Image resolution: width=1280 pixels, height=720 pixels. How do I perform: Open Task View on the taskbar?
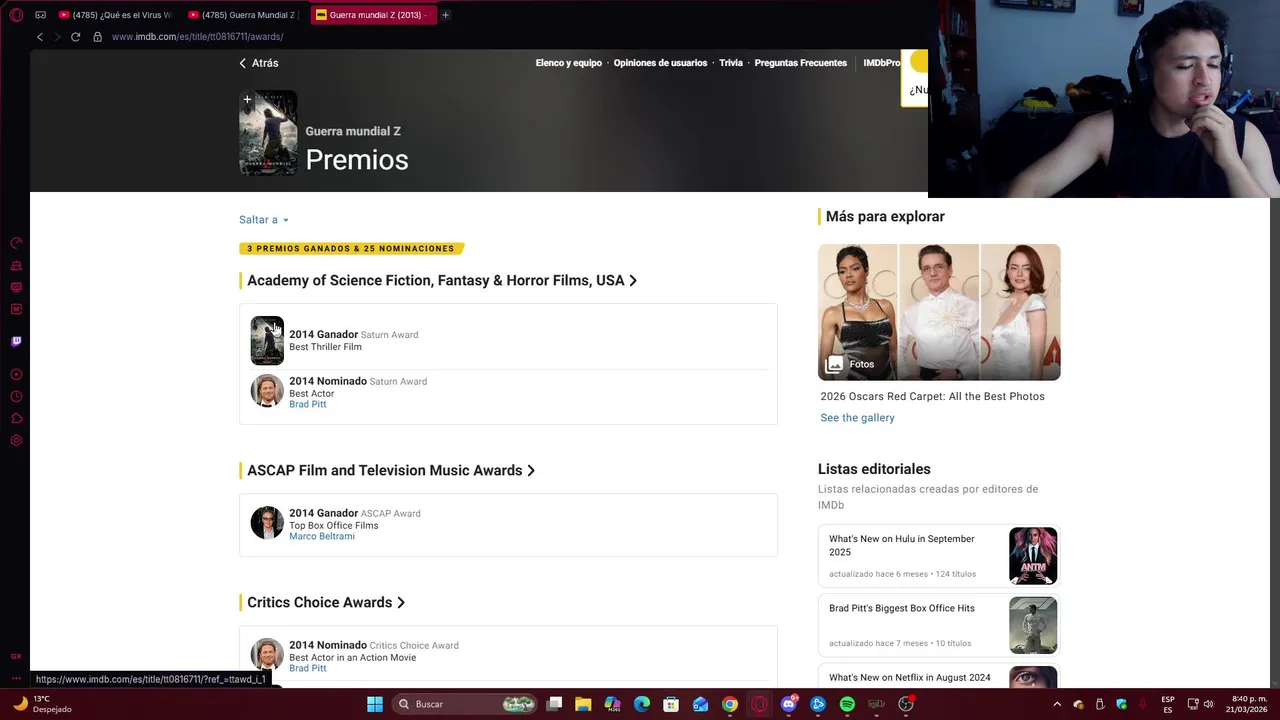point(554,704)
